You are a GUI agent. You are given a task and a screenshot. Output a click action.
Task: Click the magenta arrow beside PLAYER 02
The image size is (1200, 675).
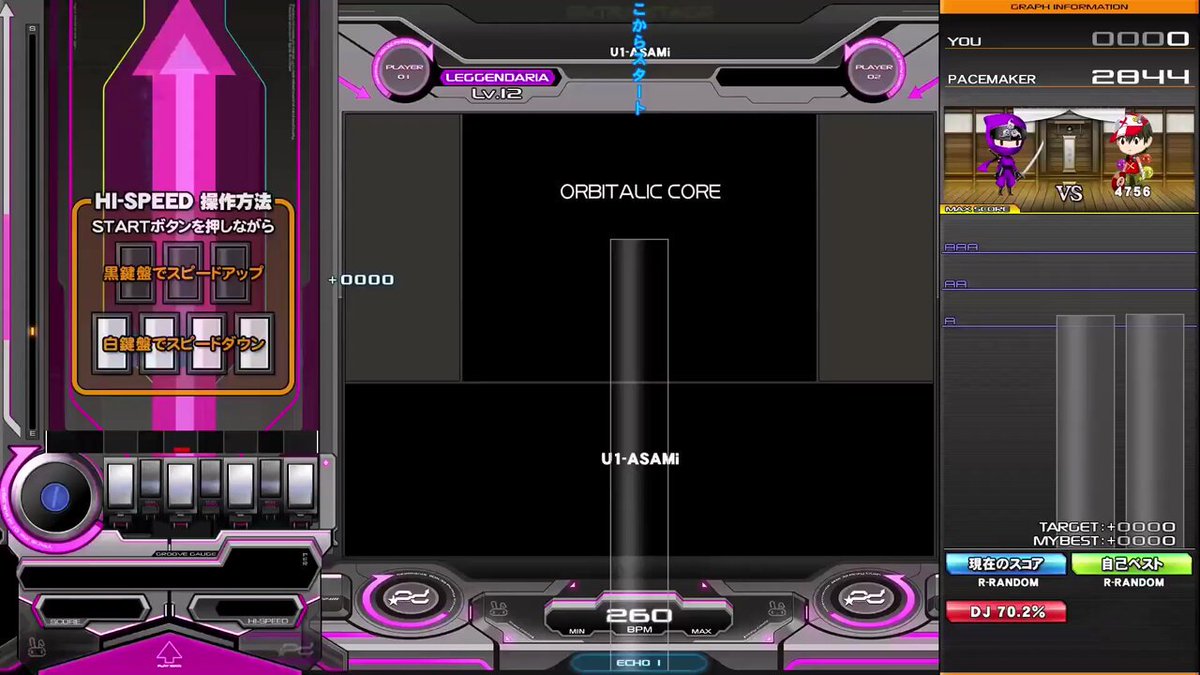[x=924, y=86]
